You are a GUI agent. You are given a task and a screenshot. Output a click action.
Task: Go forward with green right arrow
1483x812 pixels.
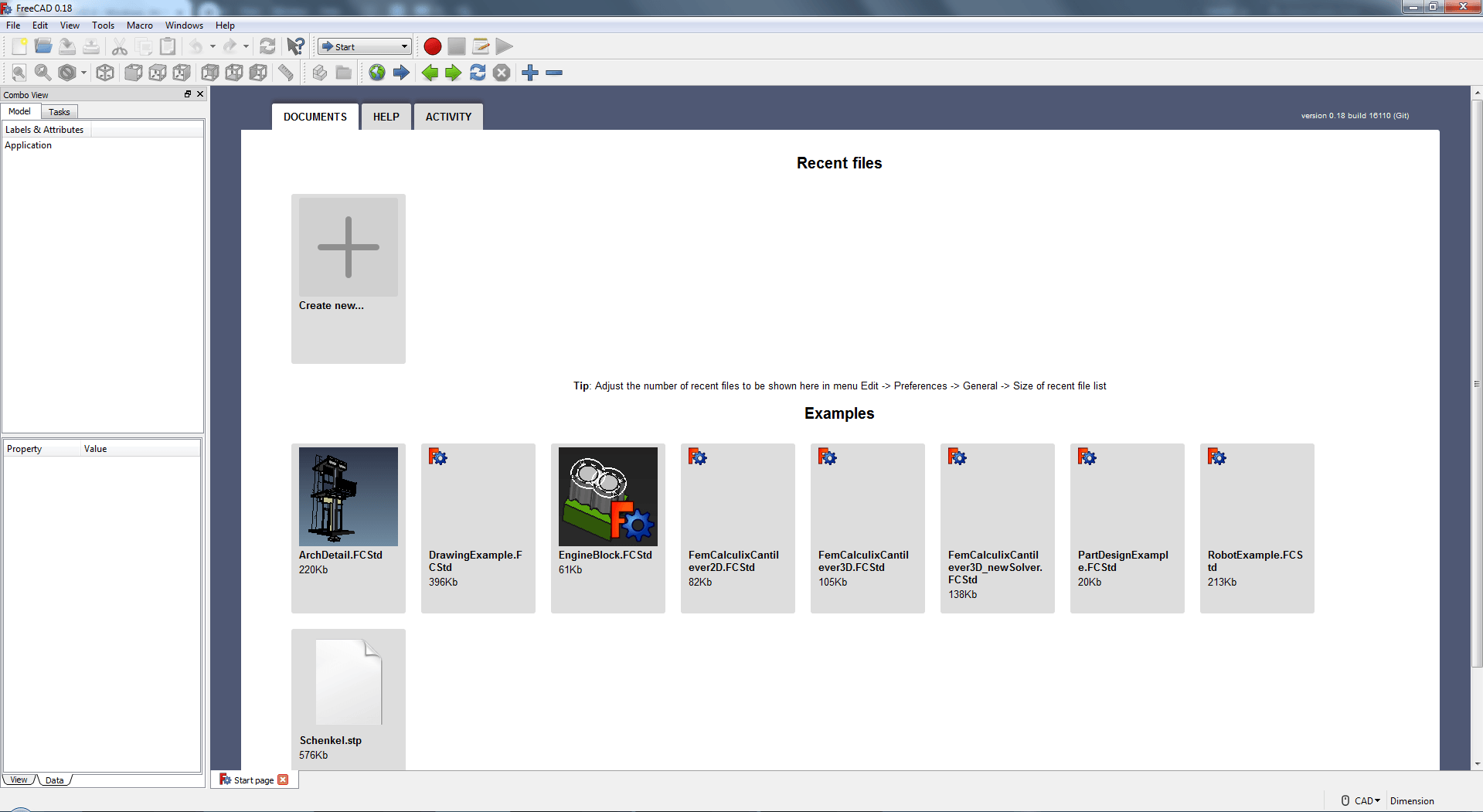pos(454,73)
